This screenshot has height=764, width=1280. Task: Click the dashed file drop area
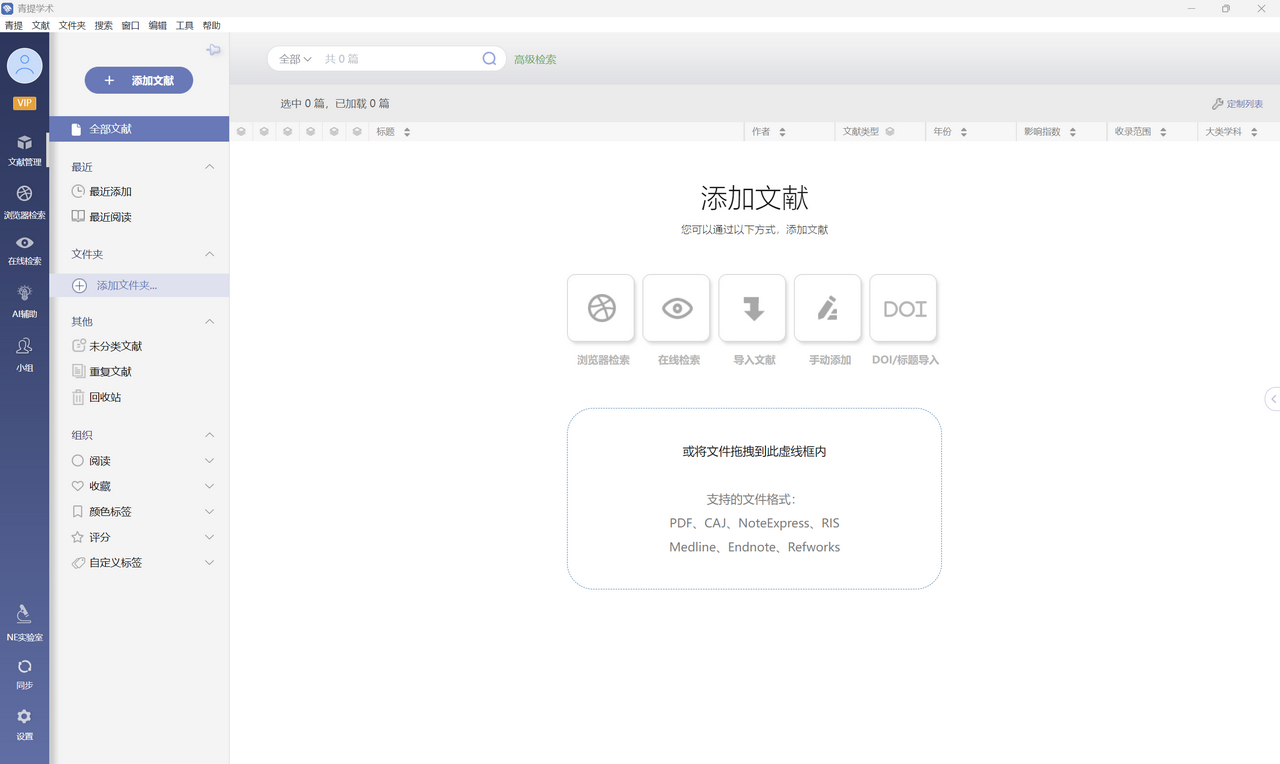tap(754, 498)
